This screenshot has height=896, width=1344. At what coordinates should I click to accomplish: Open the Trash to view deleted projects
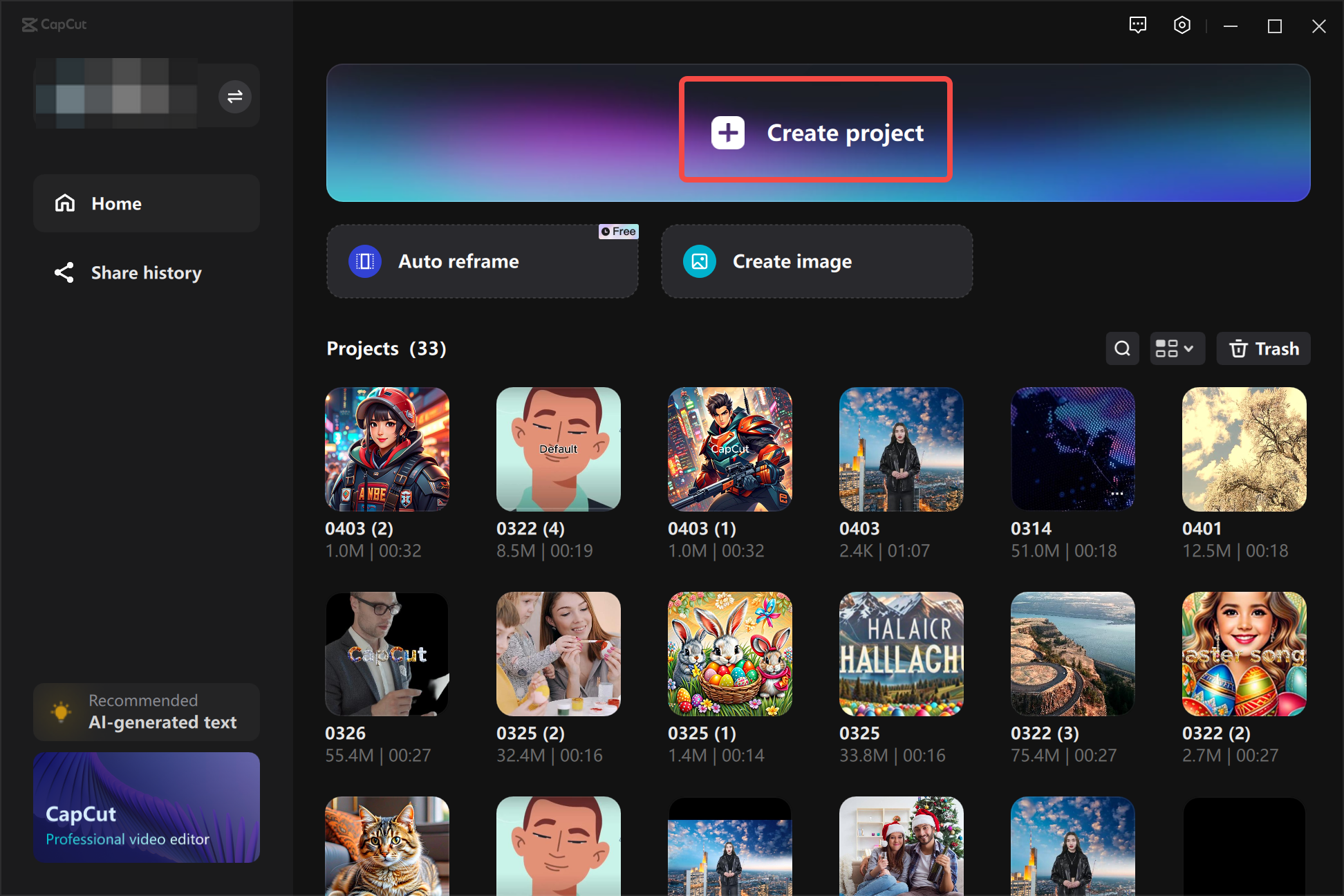point(1263,348)
